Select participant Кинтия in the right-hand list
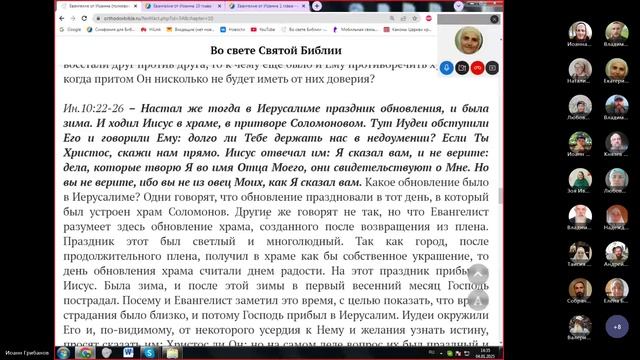This screenshot has width=640, height=360. [617, 144]
